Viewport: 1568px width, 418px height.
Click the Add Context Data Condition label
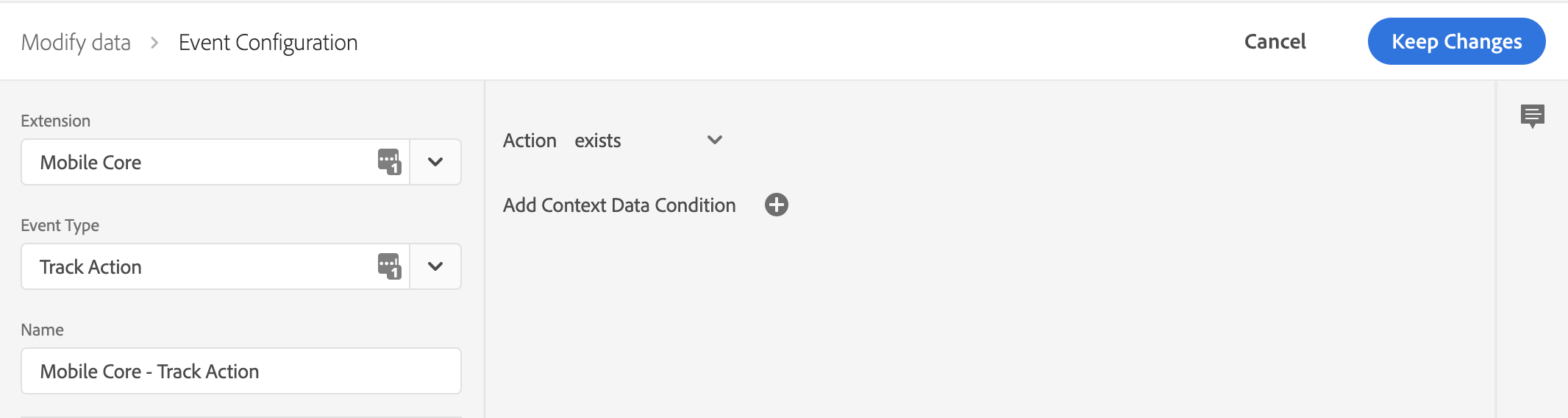point(619,205)
